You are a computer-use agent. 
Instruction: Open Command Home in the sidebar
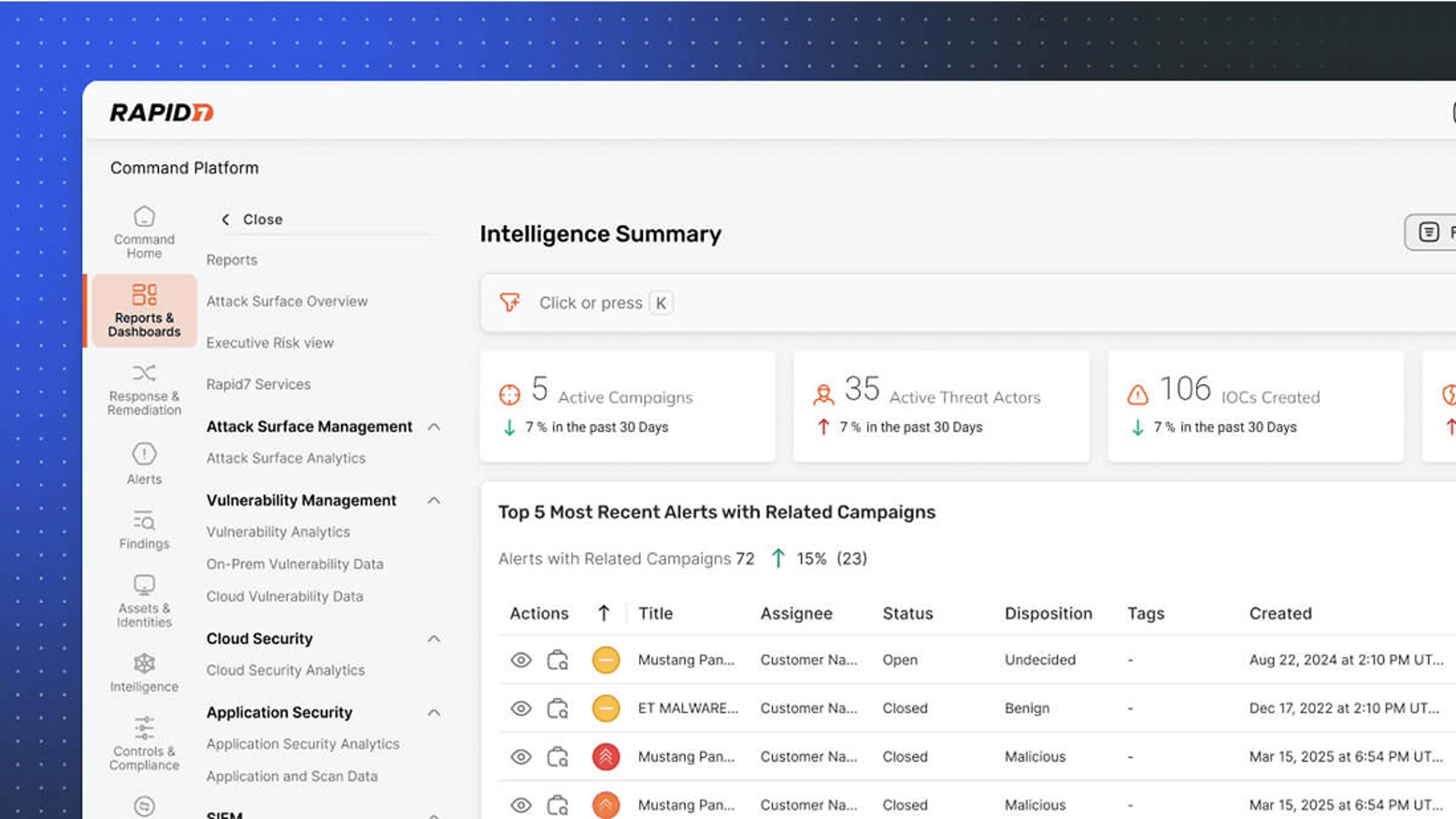point(144,232)
